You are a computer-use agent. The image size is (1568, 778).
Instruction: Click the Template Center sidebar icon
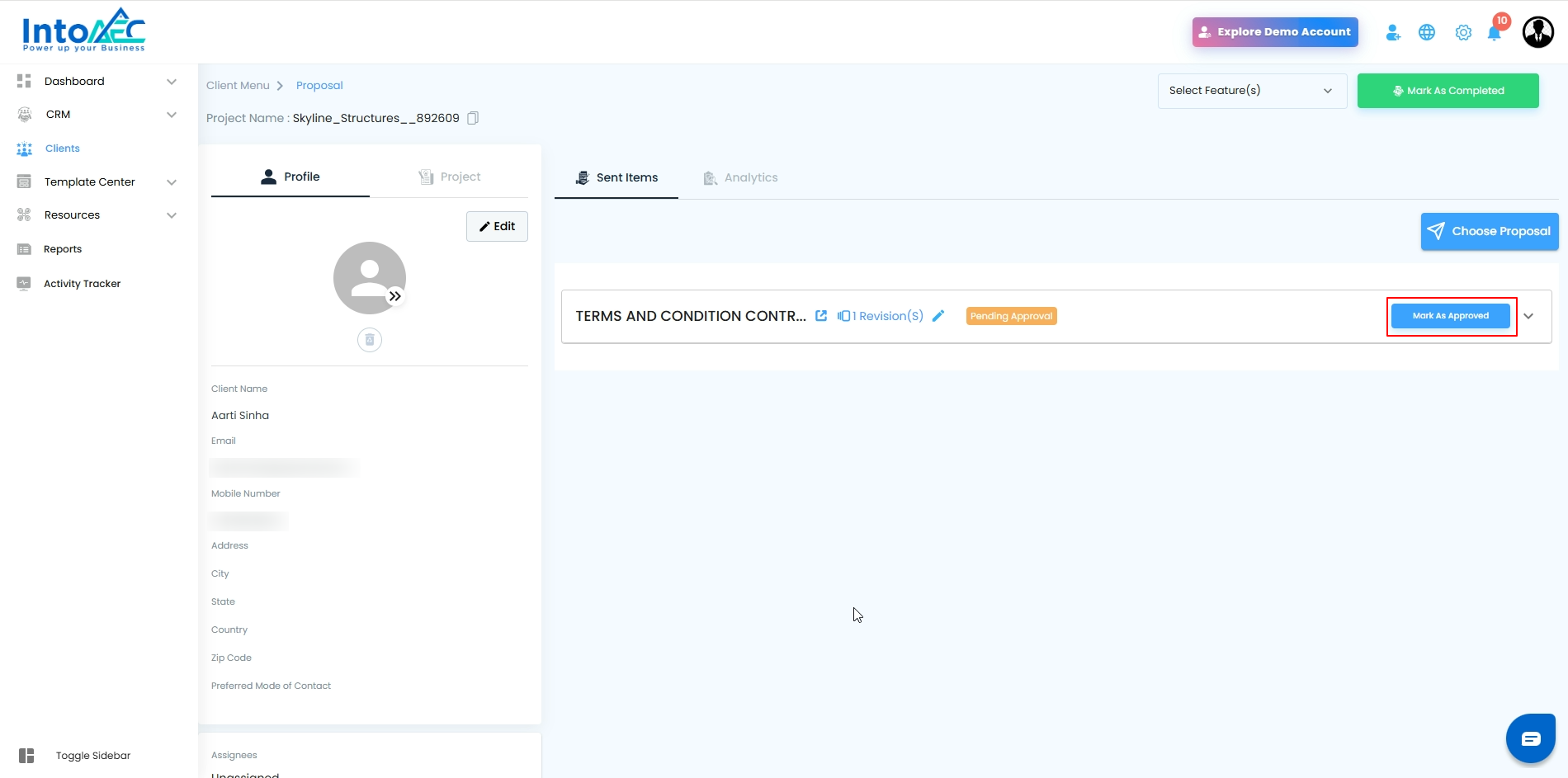(24, 182)
